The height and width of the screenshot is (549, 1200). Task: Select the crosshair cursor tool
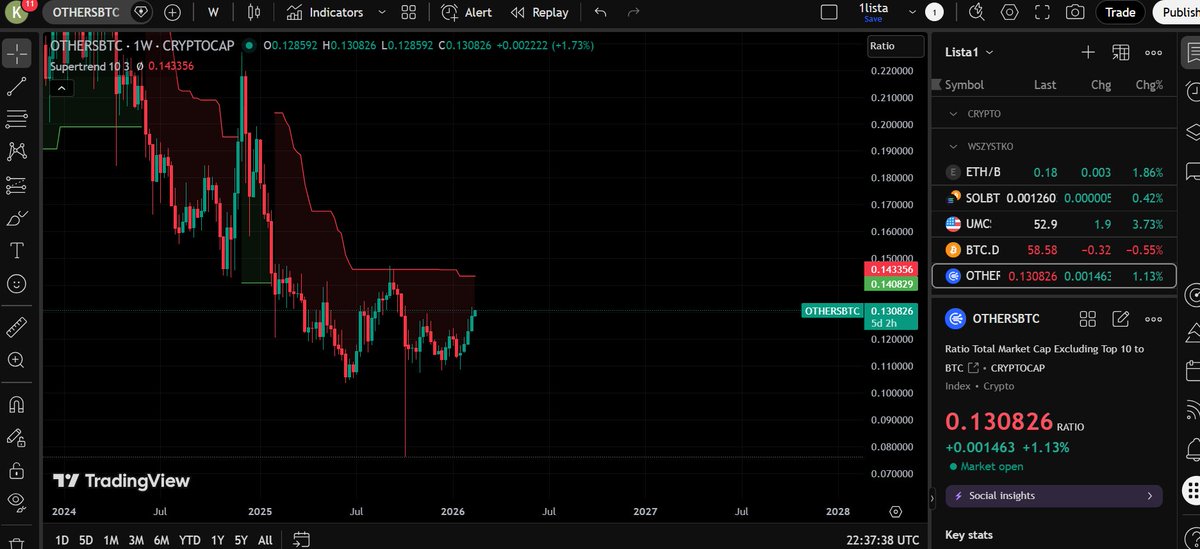tap(17, 53)
